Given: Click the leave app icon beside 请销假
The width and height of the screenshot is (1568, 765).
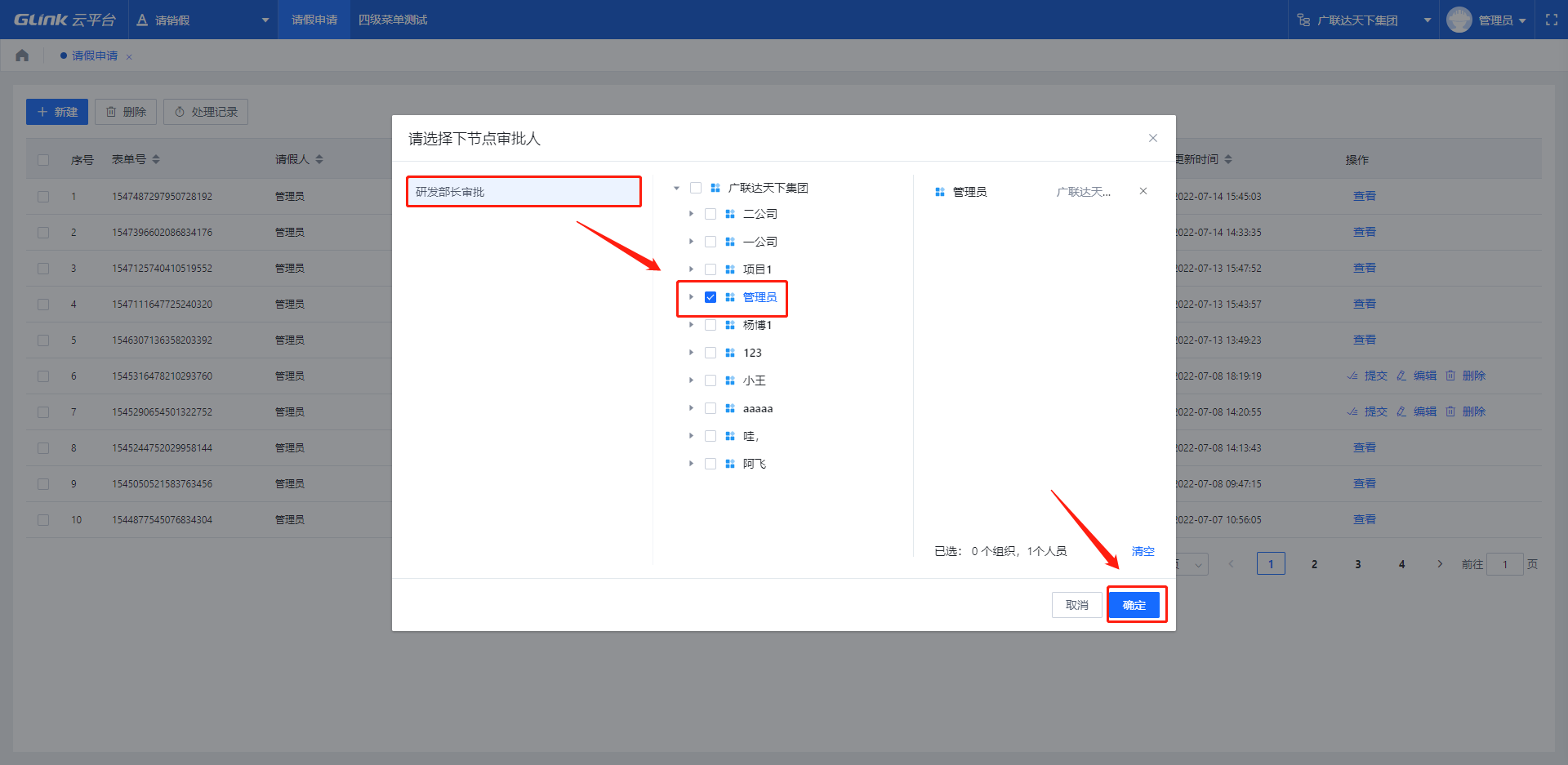Looking at the screenshot, I should point(142,20).
